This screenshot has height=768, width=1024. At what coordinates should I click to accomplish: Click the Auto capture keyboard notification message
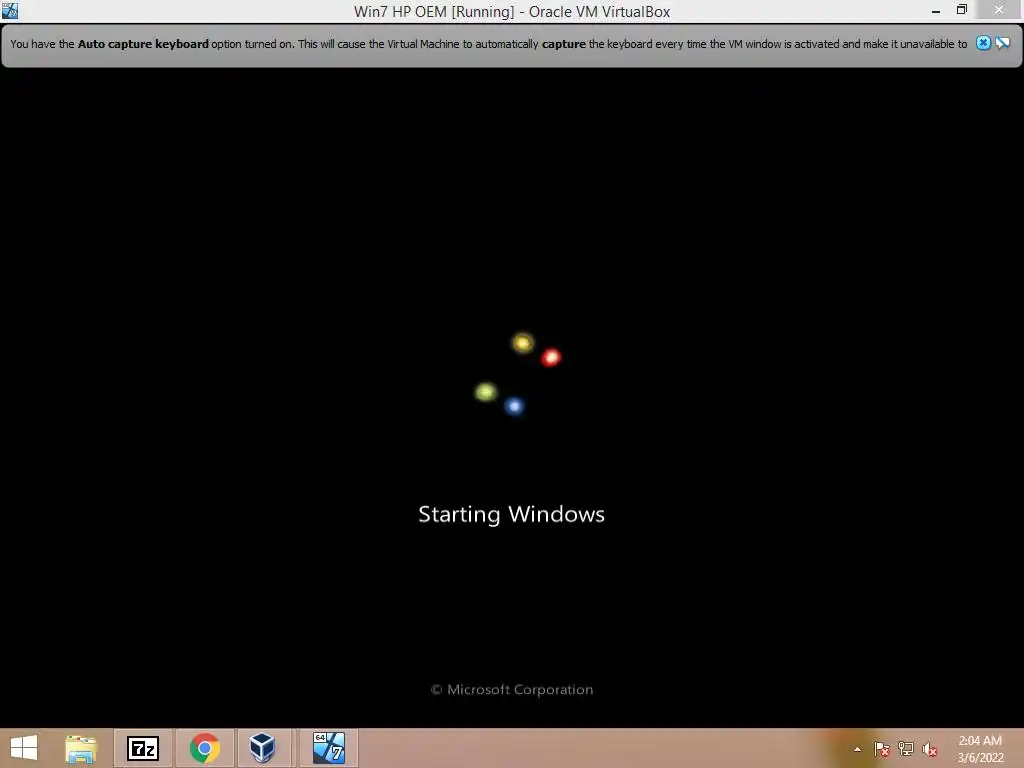(488, 44)
